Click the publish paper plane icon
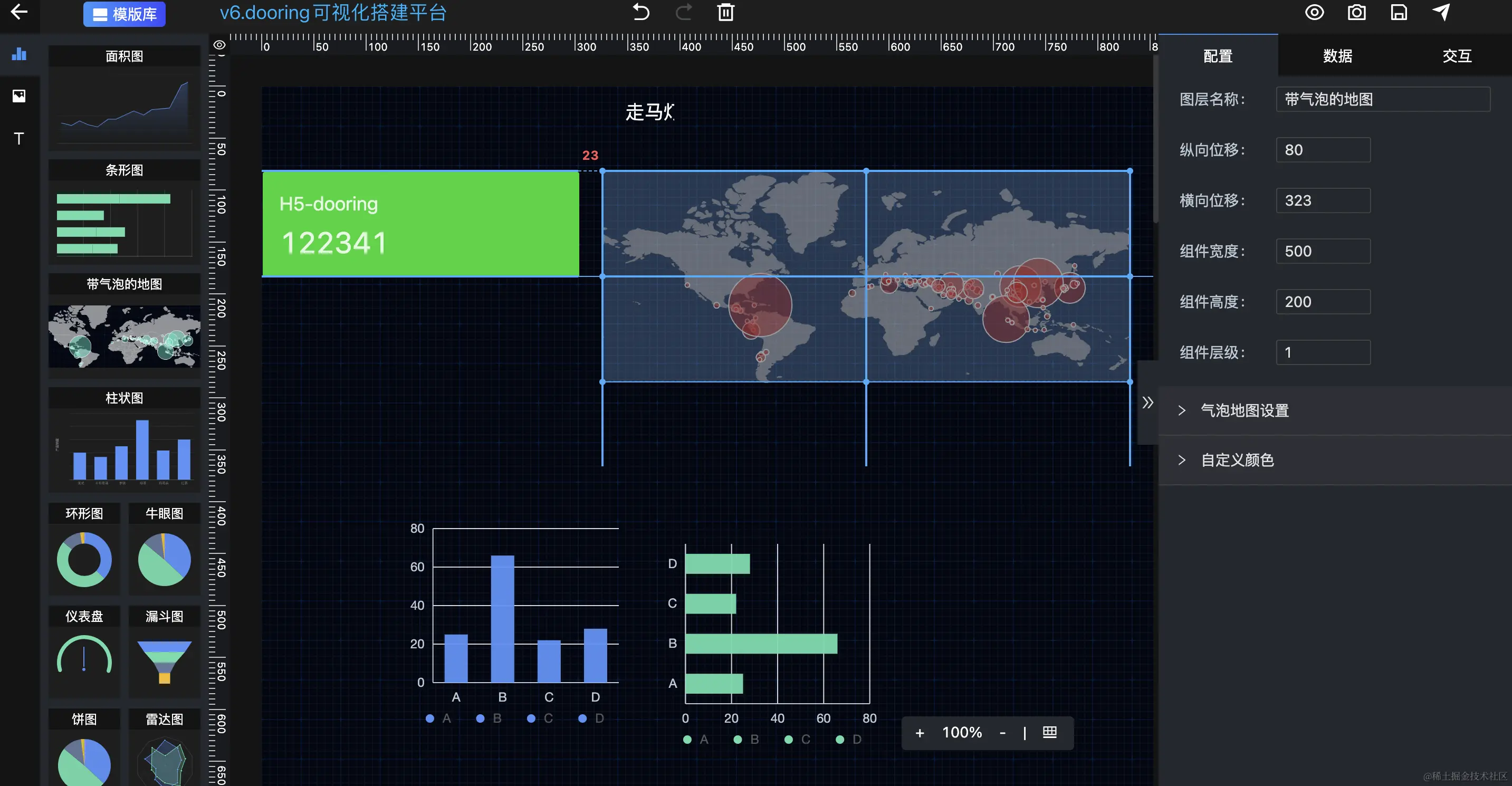This screenshot has height=786, width=1512. [x=1441, y=12]
